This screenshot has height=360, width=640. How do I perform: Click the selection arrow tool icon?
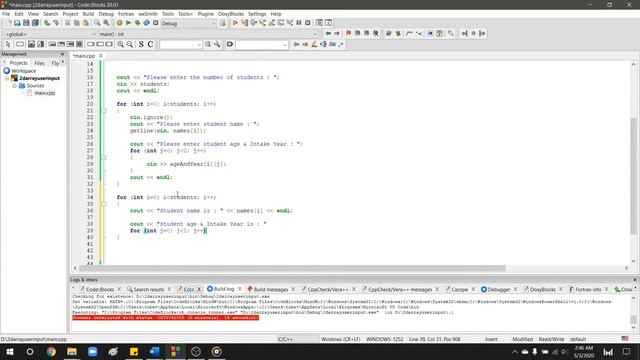tap(8, 44)
